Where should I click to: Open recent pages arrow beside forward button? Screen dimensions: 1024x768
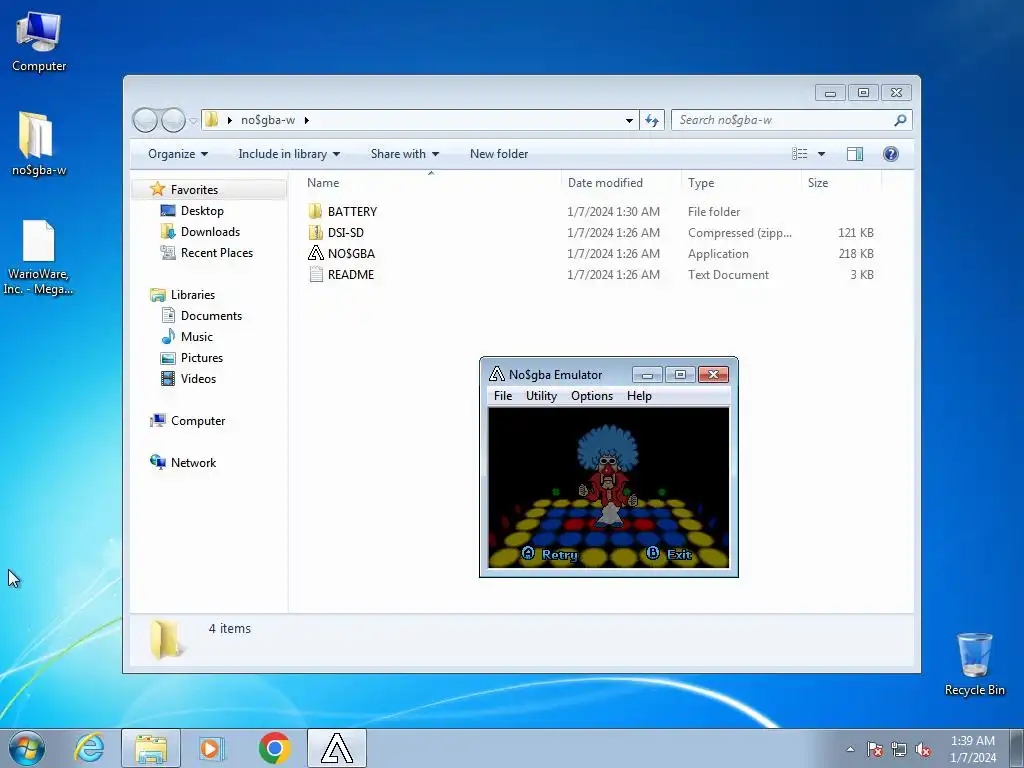click(193, 121)
